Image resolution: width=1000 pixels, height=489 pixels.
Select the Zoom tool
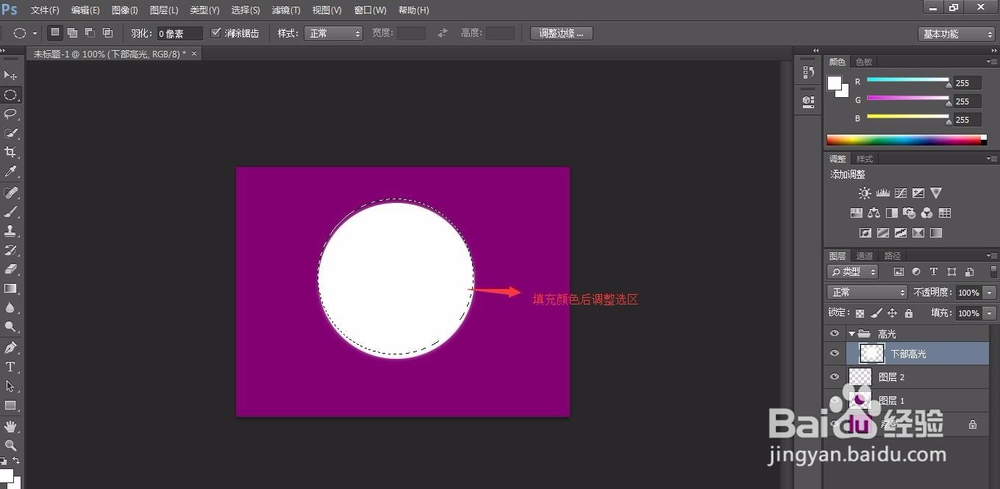click(x=10, y=444)
